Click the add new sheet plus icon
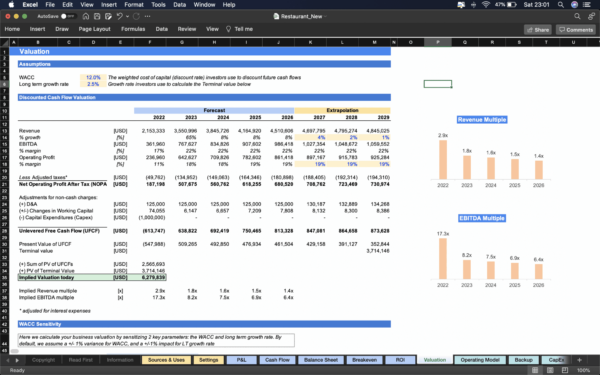The image size is (600, 375). point(579,360)
